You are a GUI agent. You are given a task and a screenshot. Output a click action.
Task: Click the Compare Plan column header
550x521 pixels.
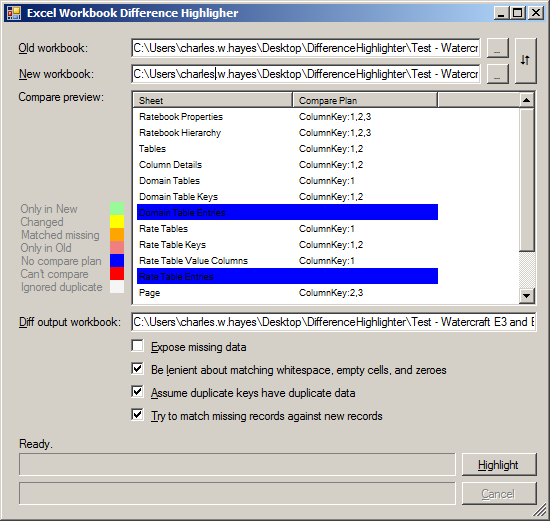coord(365,100)
